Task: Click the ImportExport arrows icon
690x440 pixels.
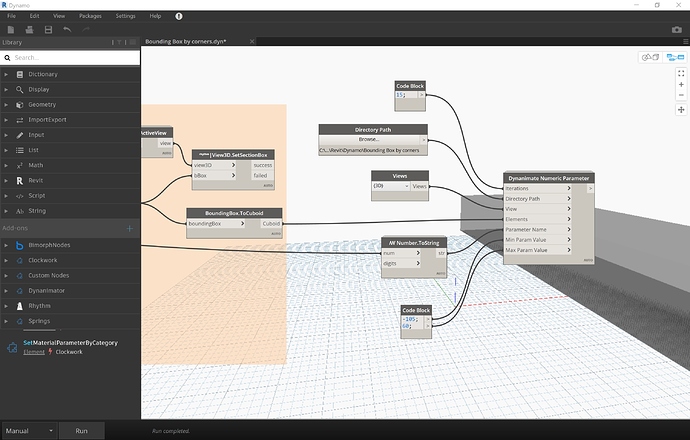Action: [19, 120]
